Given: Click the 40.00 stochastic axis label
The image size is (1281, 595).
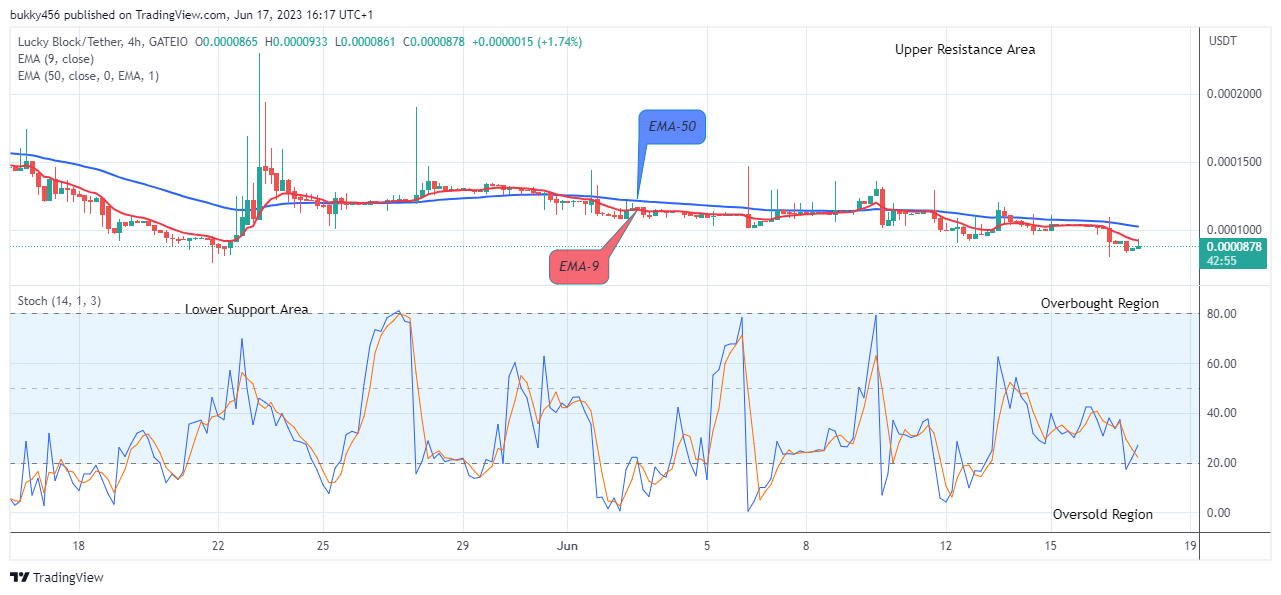Looking at the screenshot, I should 1223,413.
